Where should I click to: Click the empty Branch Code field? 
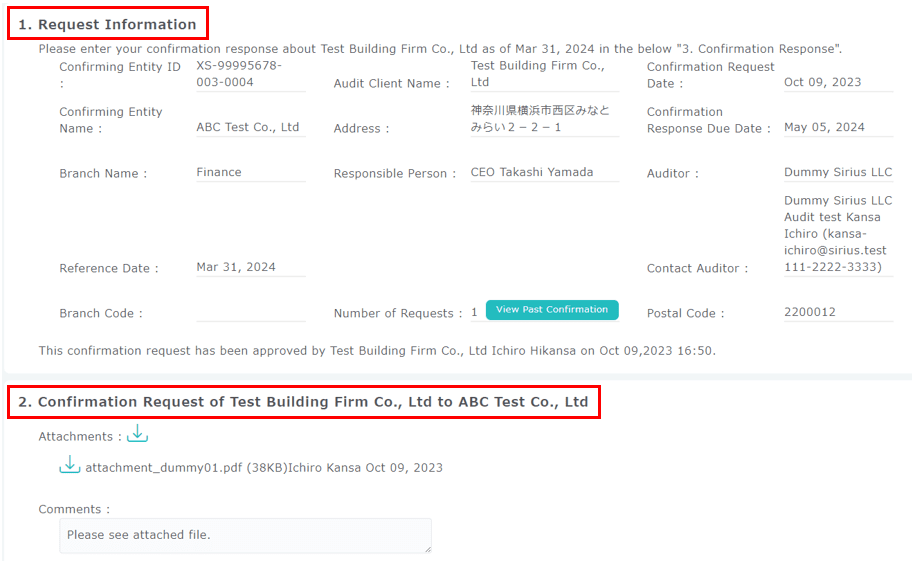(250, 312)
